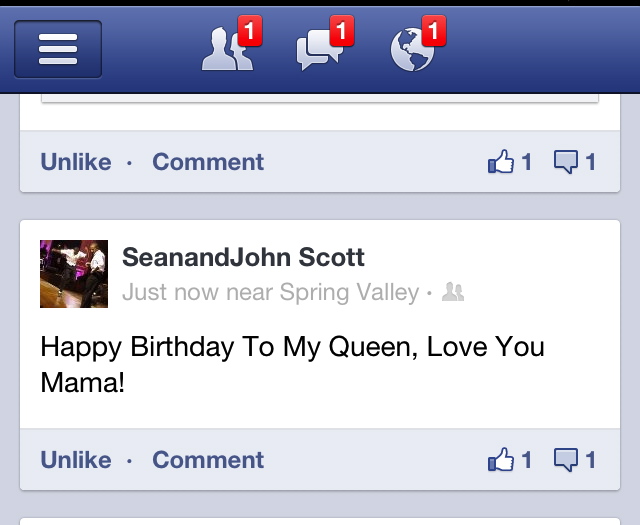Screen dimensions: 640x525
Task: Click thumbs-up count on SeanandJohn Scott post
Action: coord(510,460)
